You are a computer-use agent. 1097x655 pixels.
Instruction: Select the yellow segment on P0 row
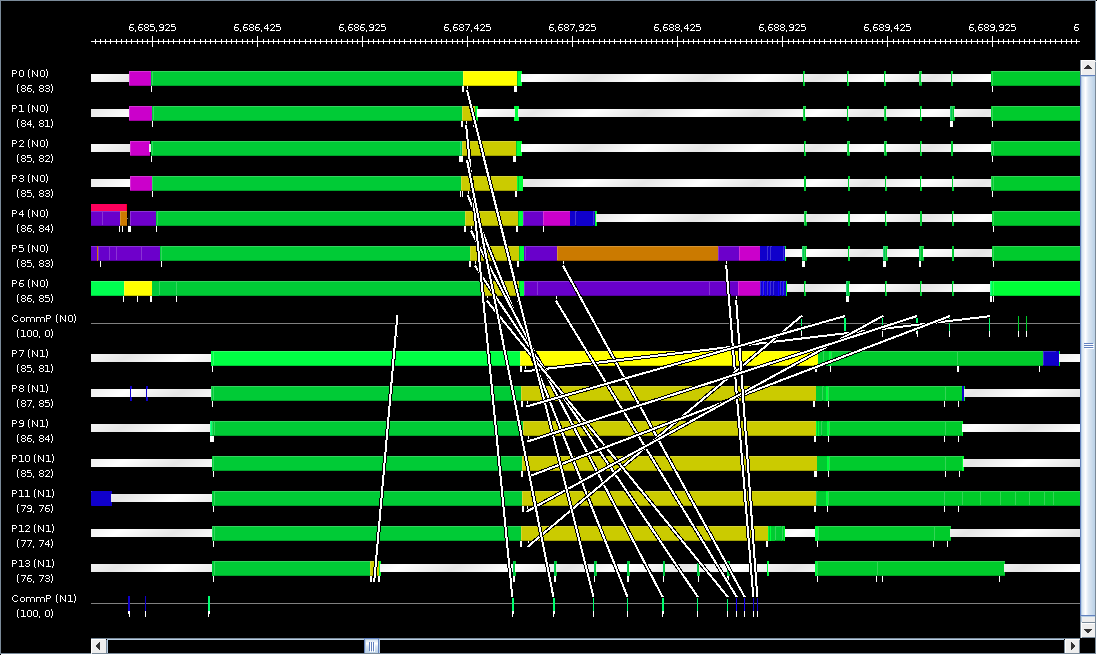click(490, 78)
